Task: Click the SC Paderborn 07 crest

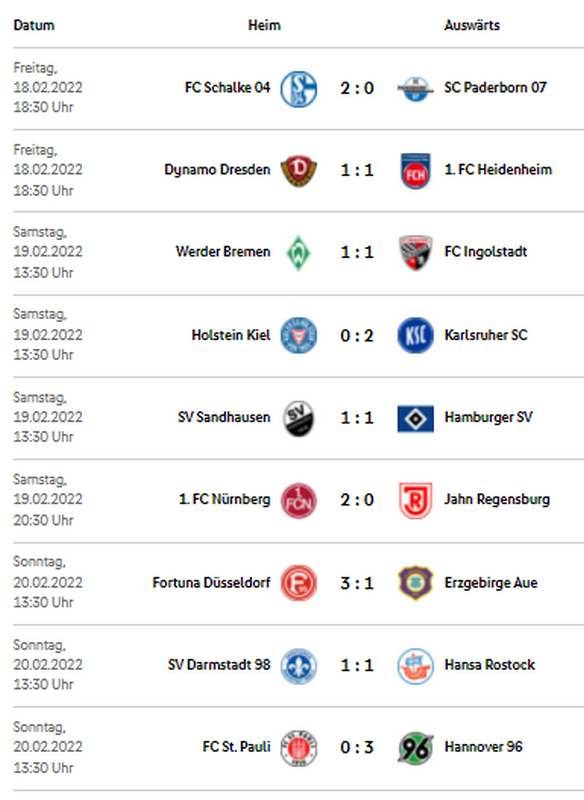Action: 415,88
